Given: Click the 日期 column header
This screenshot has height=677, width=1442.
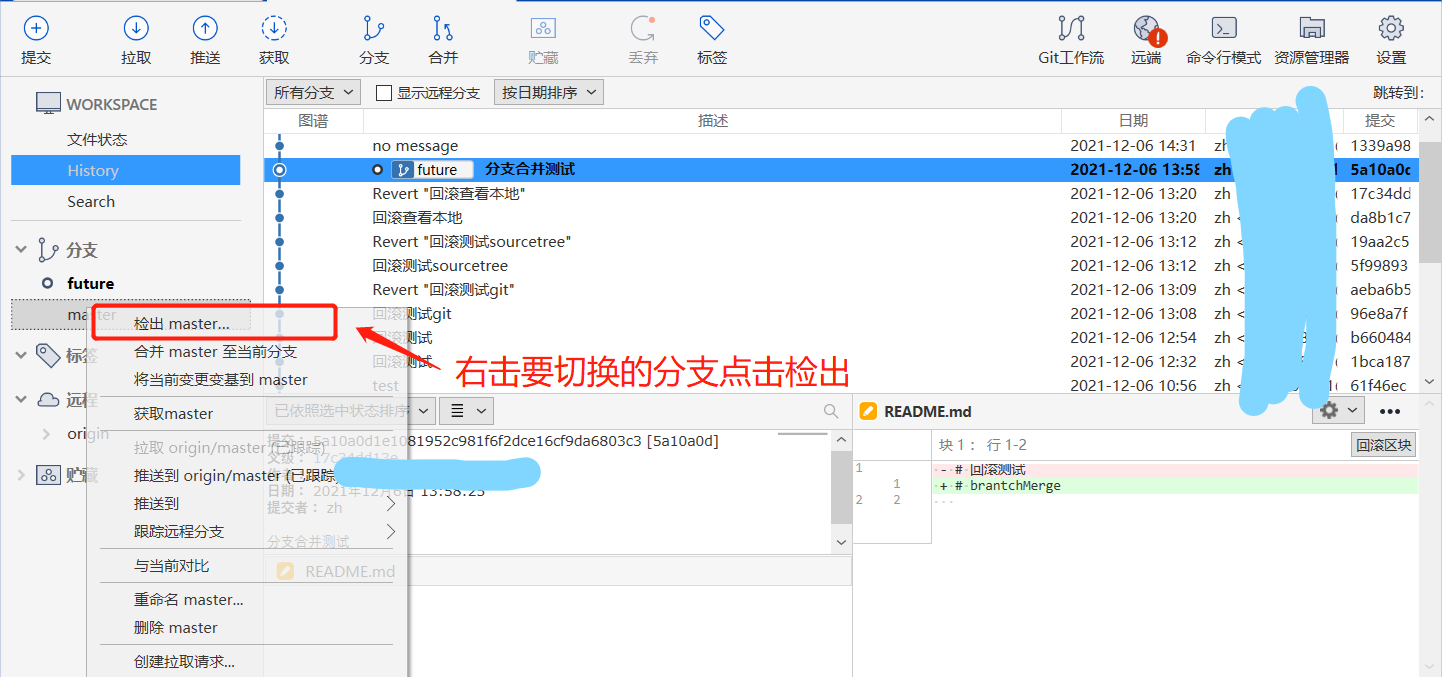Looking at the screenshot, I should (x=1133, y=120).
